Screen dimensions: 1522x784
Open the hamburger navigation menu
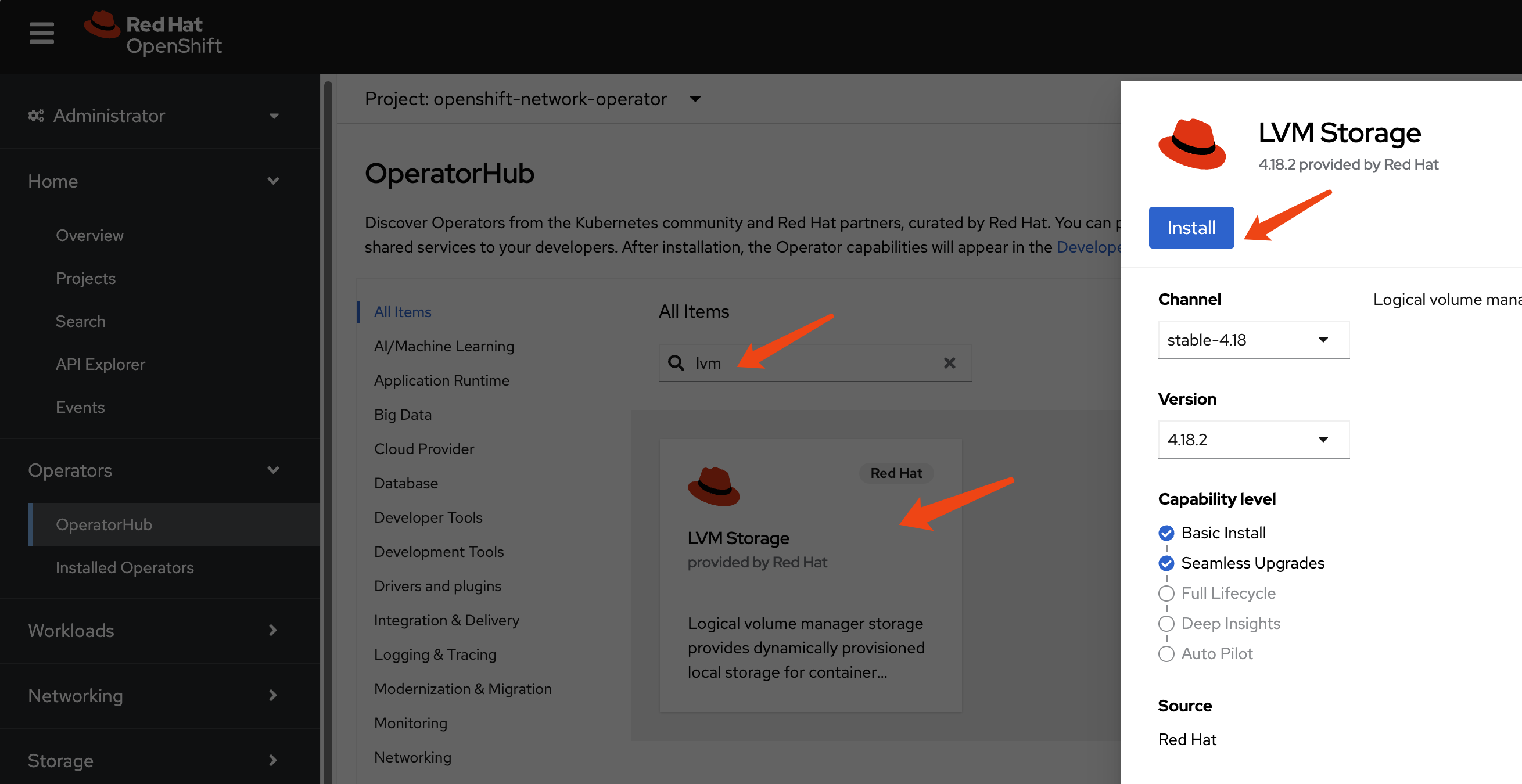click(41, 33)
